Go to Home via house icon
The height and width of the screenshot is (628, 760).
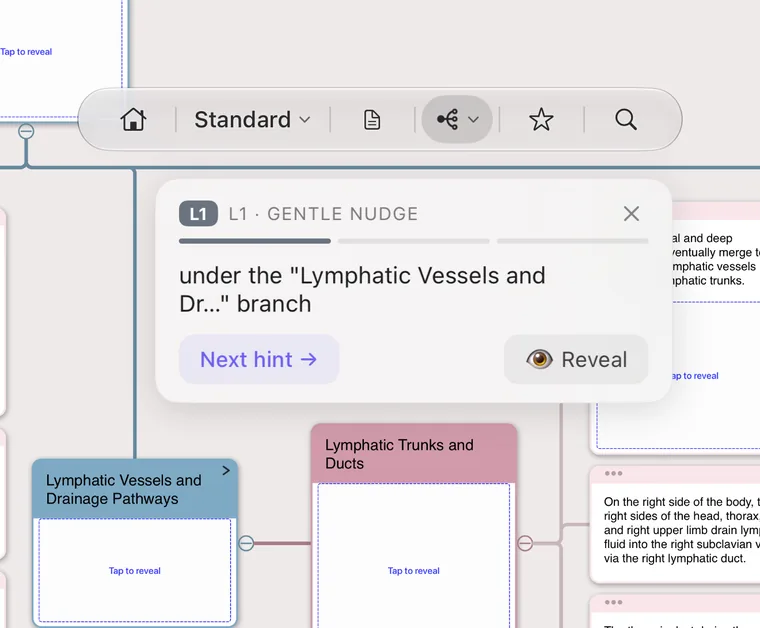tap(133, 119)
